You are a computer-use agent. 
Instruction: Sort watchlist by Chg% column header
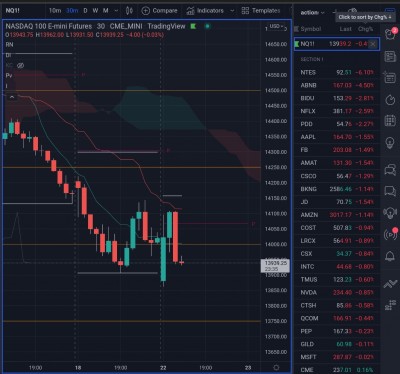point(365,29)
